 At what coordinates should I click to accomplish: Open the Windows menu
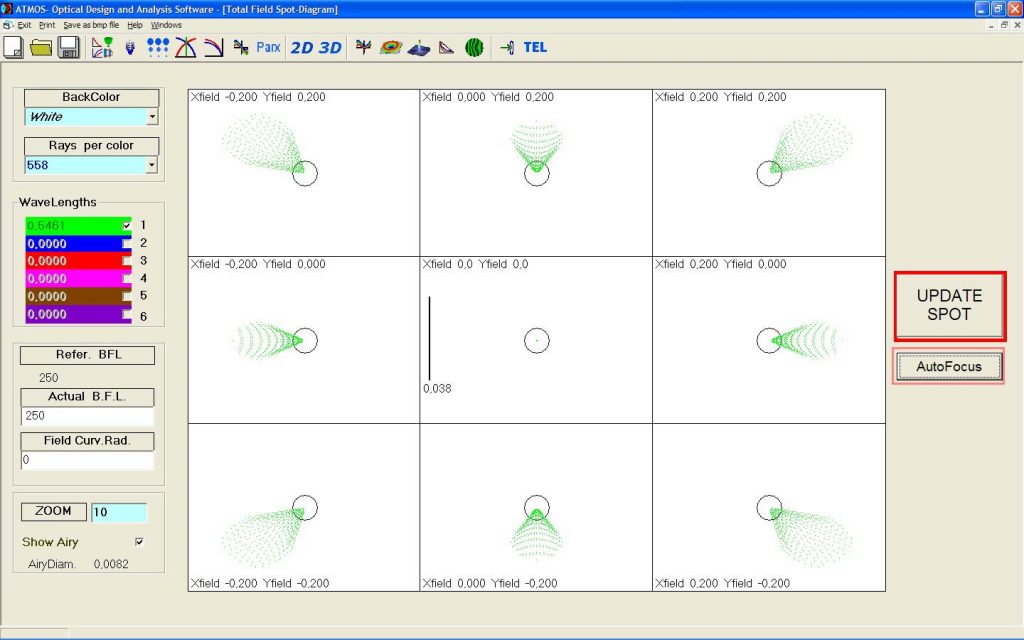[x=166, y=24]
